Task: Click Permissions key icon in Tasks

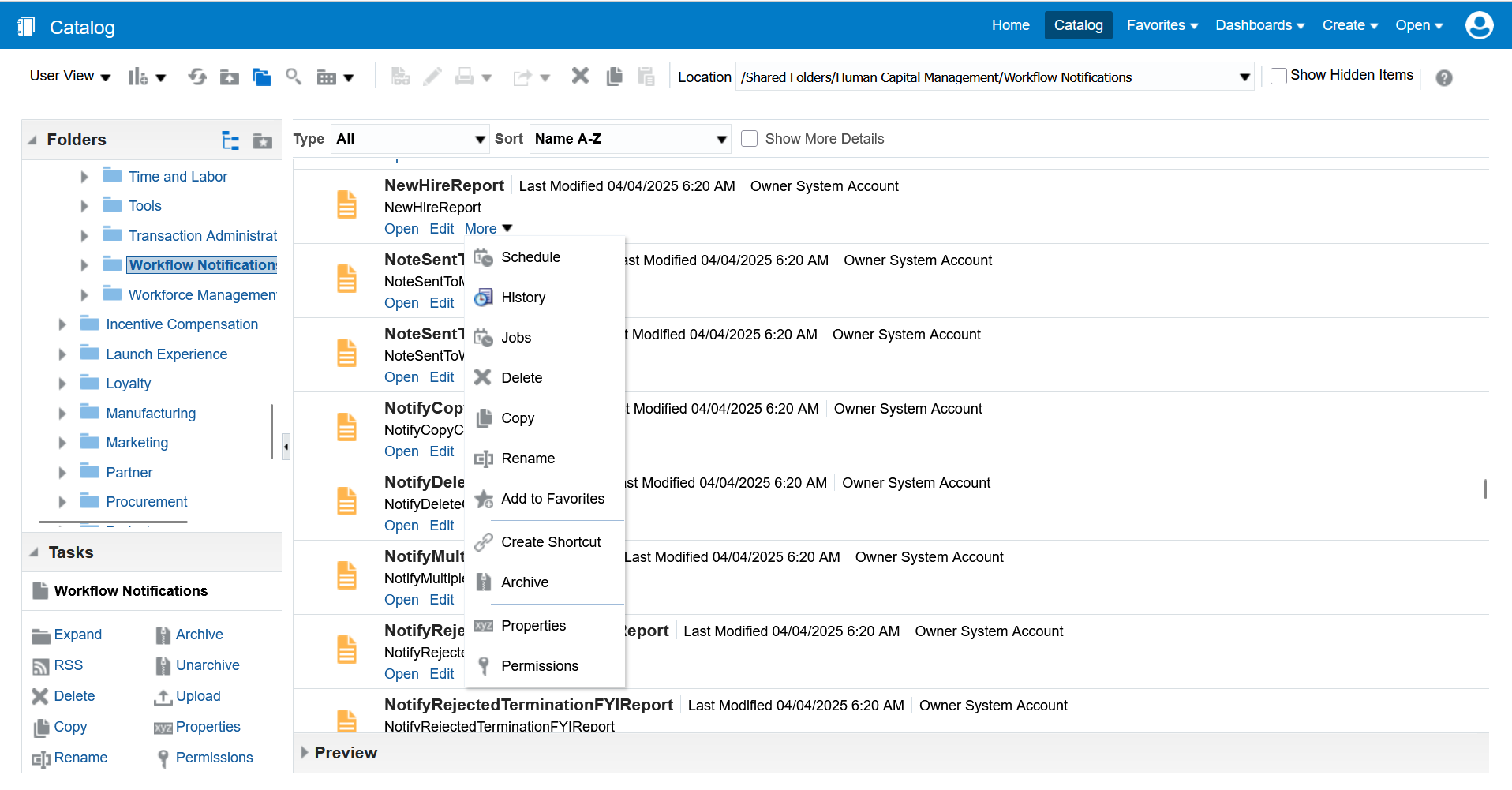Action: 163,758
